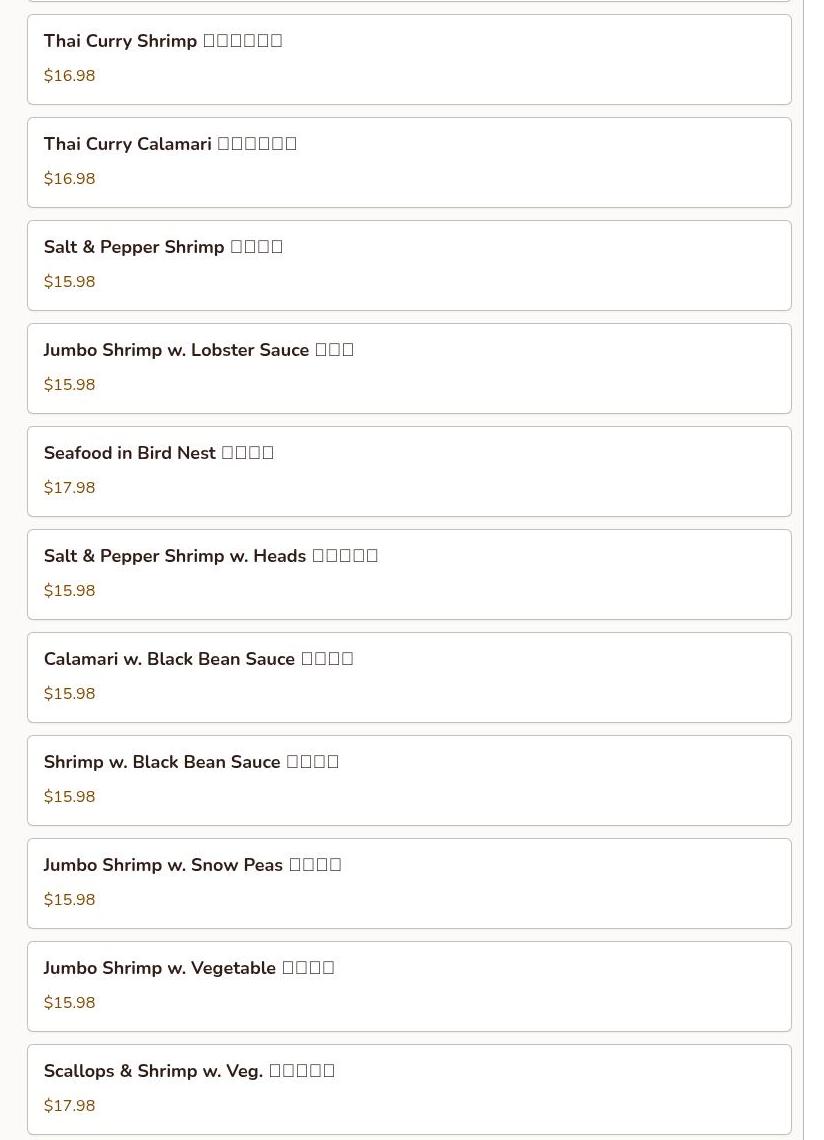Select Shrimp w. Black Bean Sauce card
This screenshot has height=1140, width=824.
click(x=409, y=781)
